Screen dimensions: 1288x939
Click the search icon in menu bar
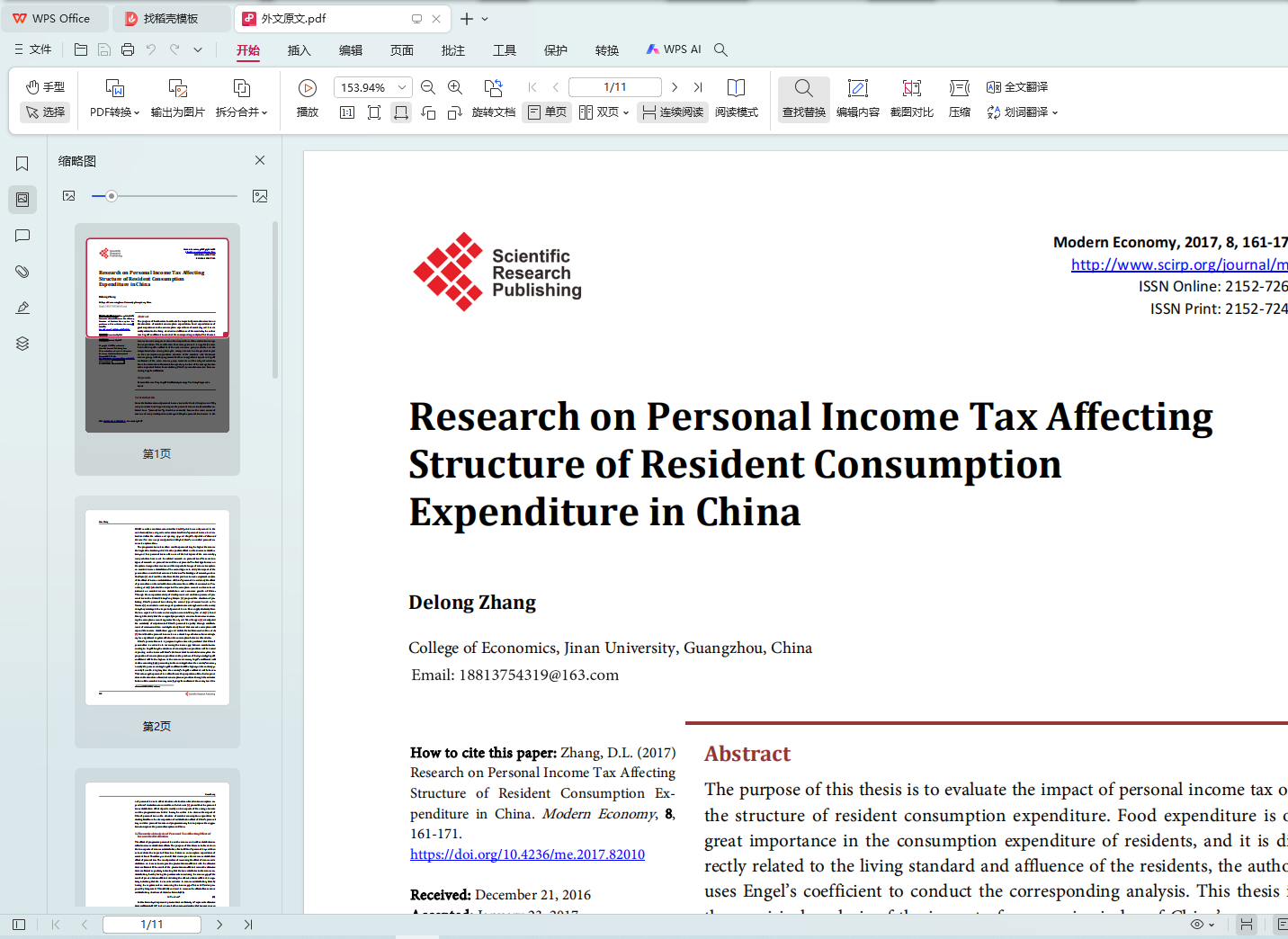point(720,49)
